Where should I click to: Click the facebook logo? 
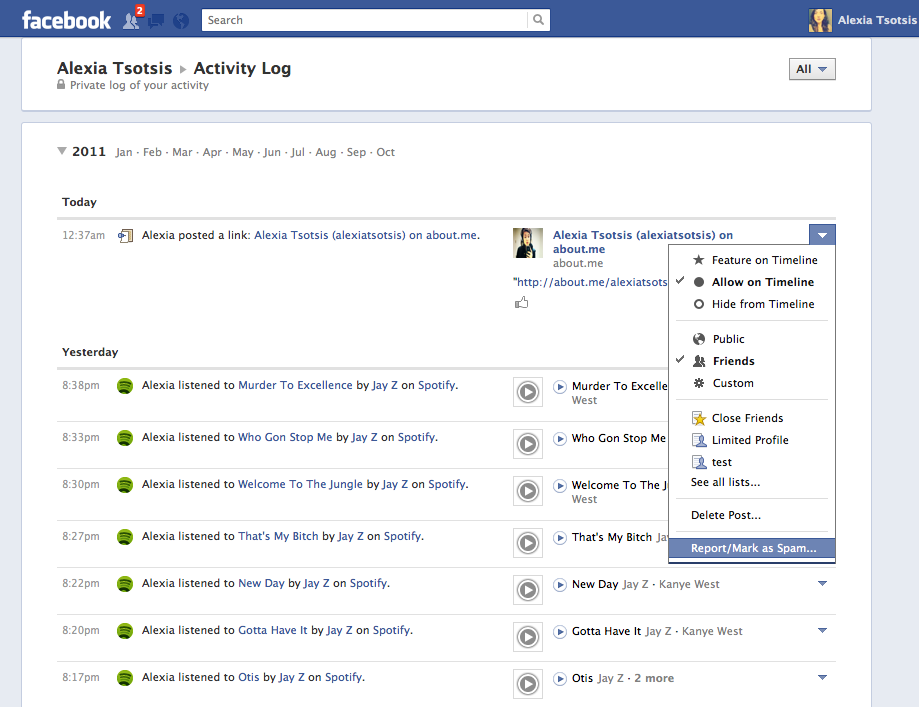(66, 21)
